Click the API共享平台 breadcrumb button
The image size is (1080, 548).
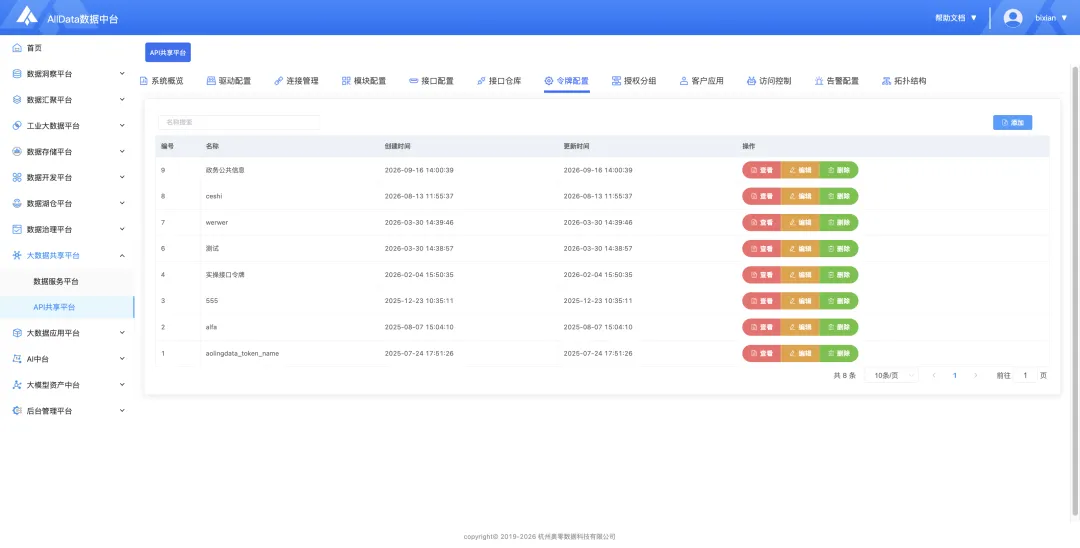(x=167, y=52)
